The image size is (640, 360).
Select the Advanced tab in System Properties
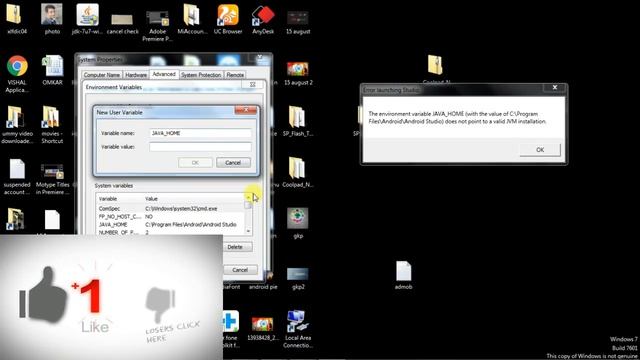click(x=164, y=74)
